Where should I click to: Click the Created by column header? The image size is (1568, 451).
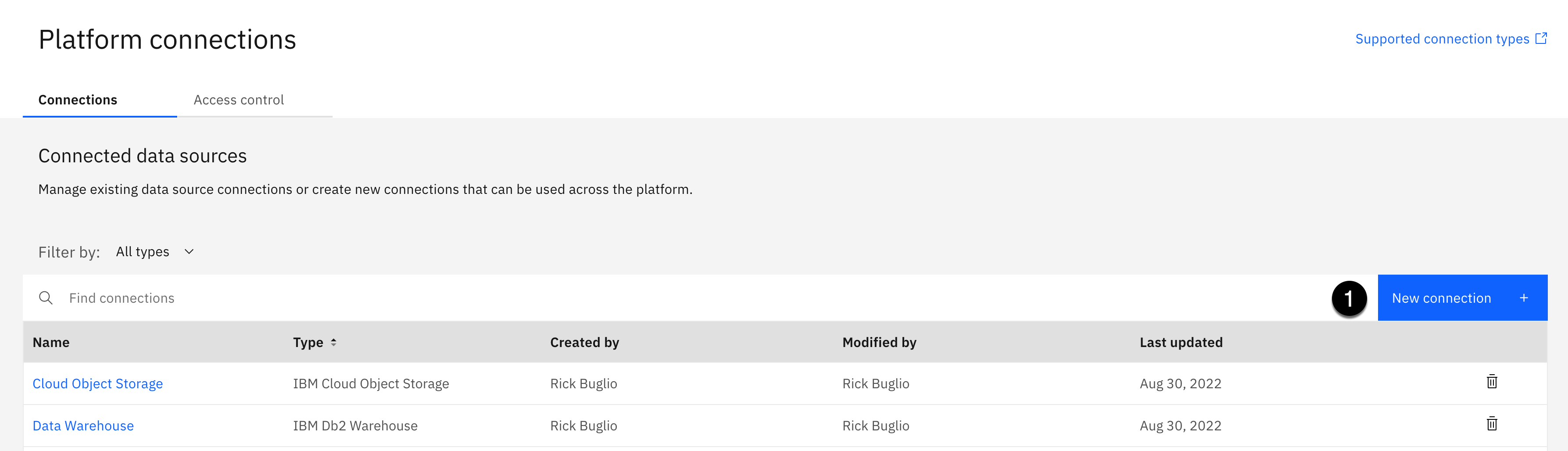coord(584,343)
